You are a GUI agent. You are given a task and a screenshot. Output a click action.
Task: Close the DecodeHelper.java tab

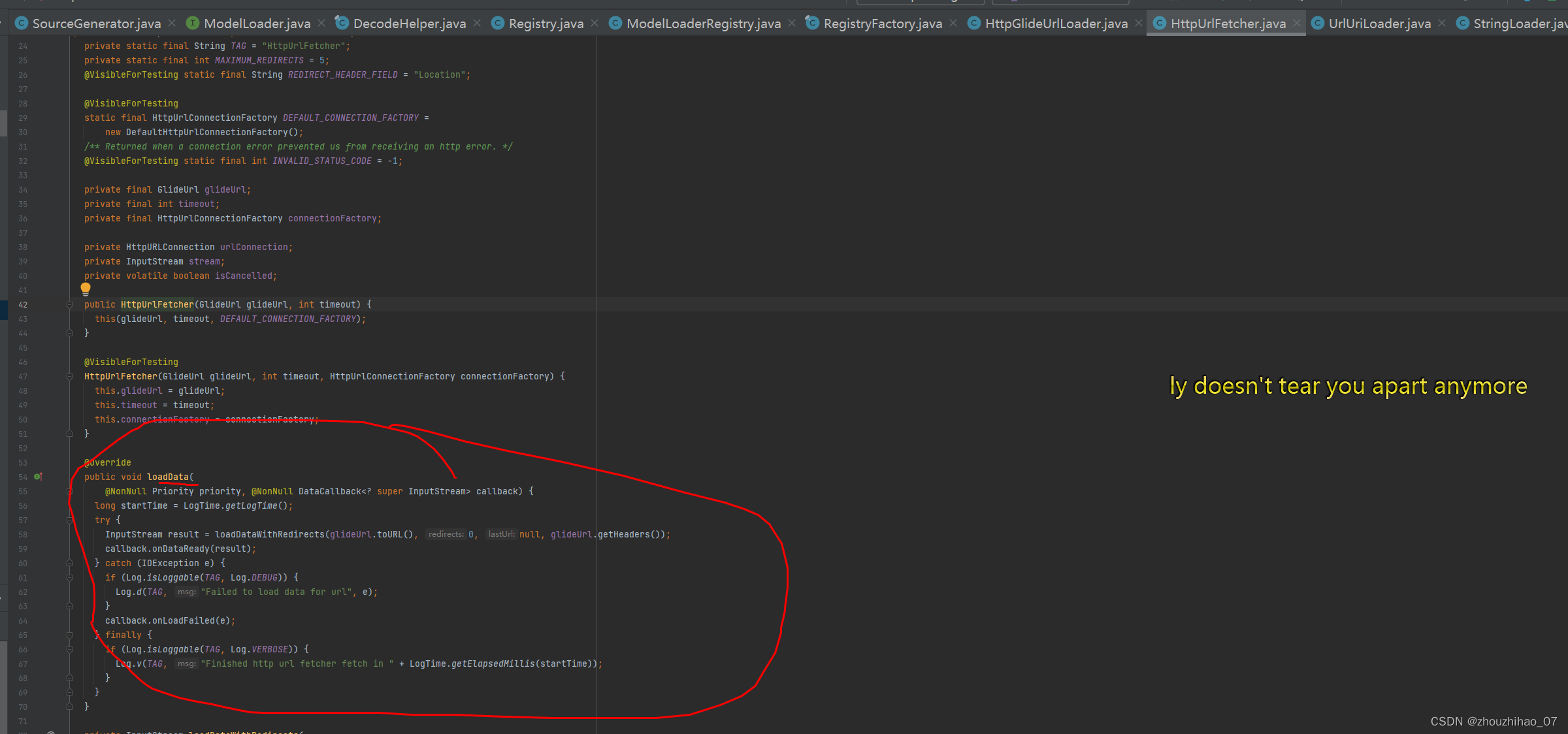pos(477,24)
